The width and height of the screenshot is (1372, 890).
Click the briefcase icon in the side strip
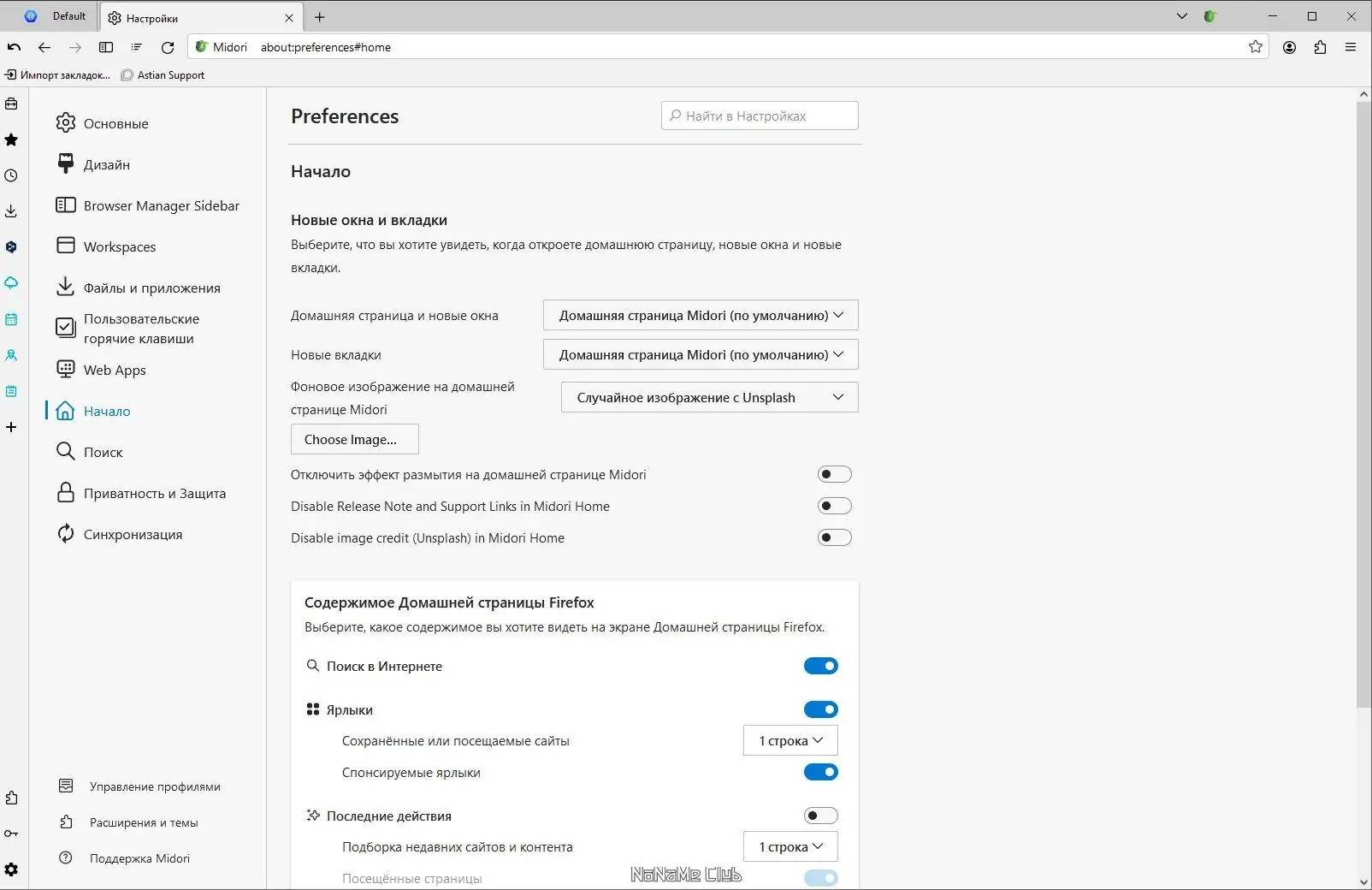11,104
